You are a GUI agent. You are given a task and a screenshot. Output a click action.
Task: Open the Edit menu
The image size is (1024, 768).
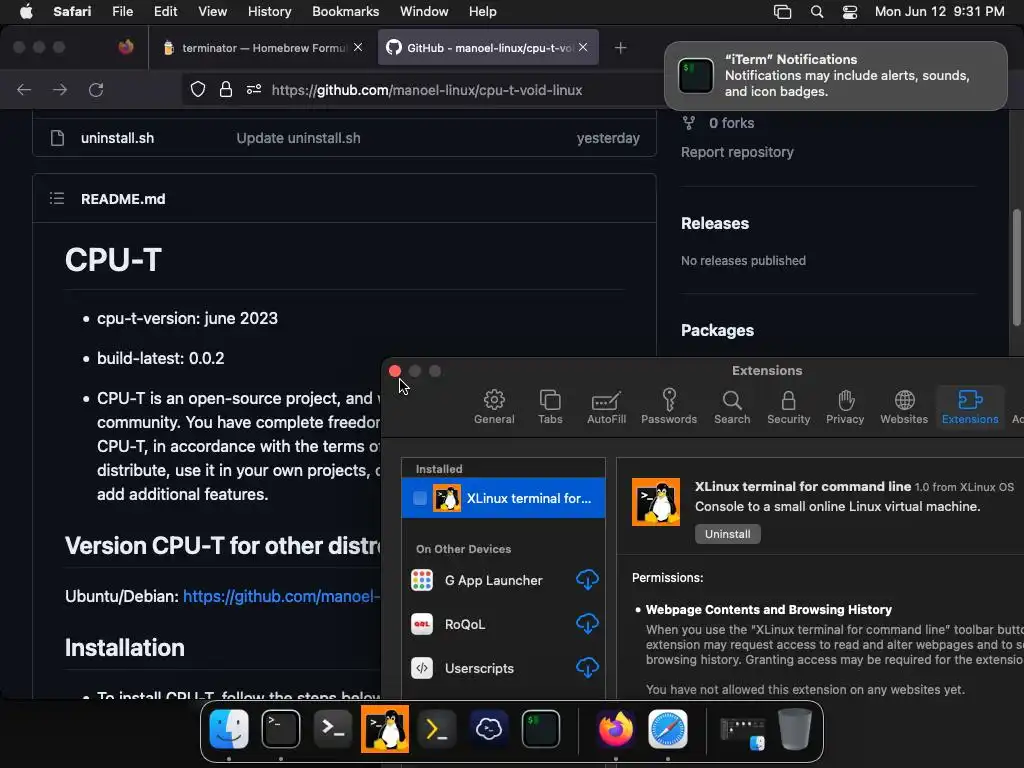pyautogui.click(x=165, y=11)
